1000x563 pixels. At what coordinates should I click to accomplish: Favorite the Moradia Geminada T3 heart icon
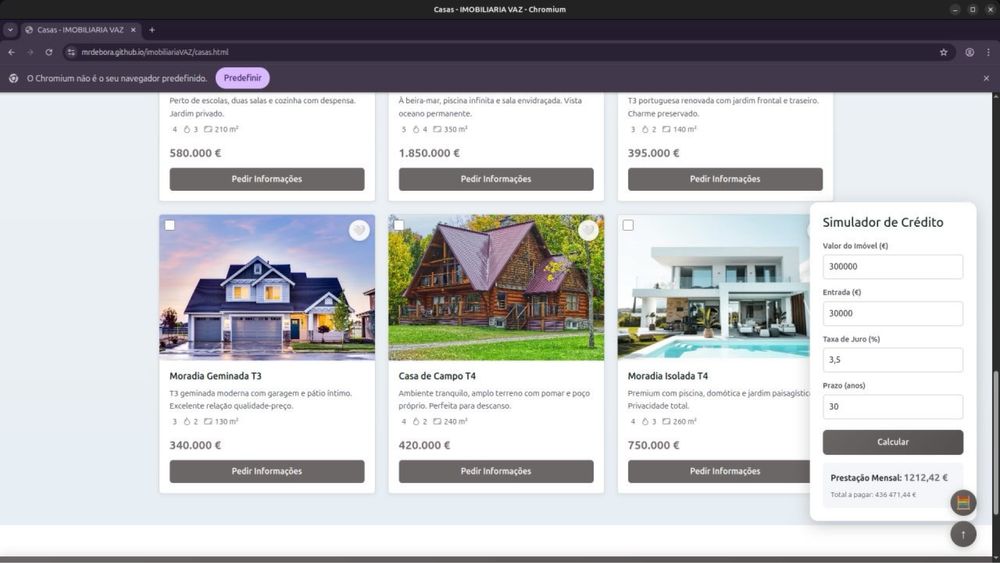tap(359, 230)
